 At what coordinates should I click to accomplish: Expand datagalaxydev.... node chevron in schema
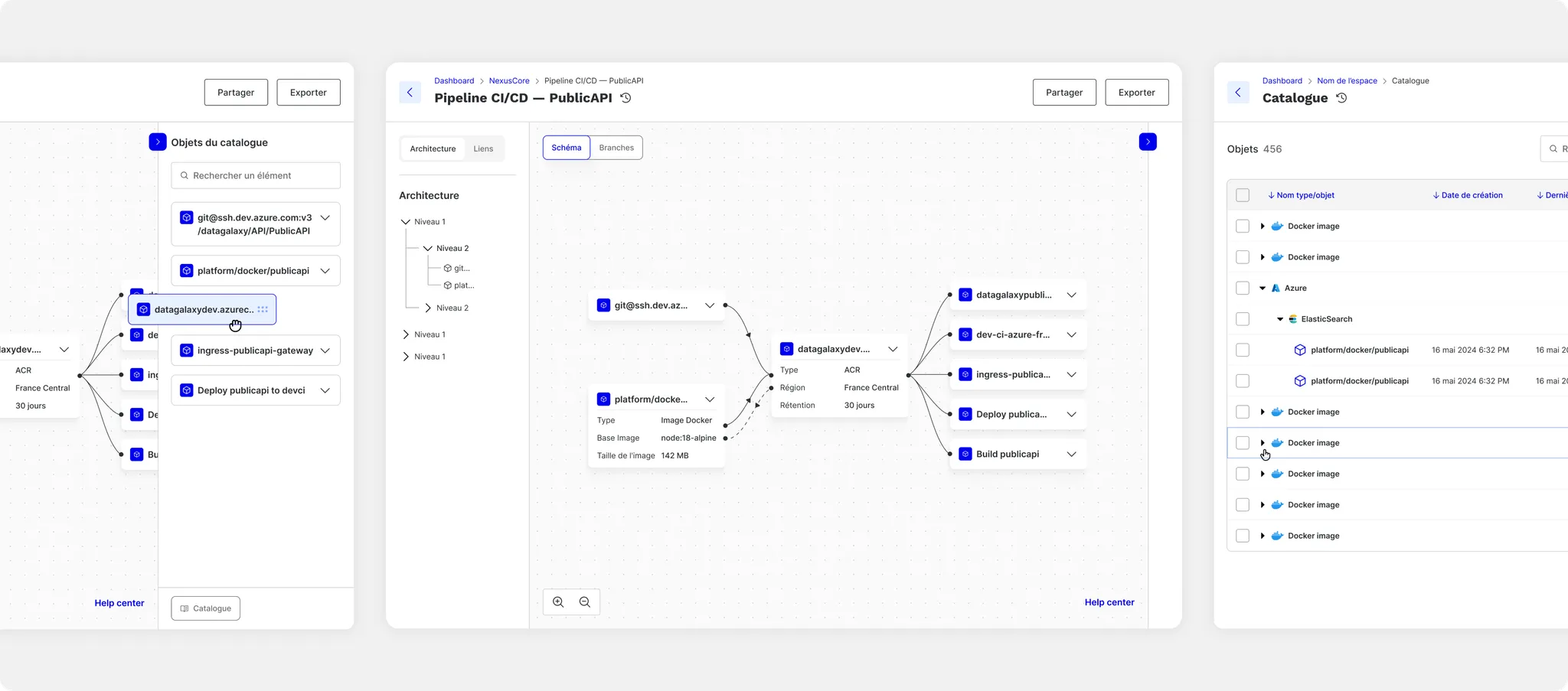point(893,349)
